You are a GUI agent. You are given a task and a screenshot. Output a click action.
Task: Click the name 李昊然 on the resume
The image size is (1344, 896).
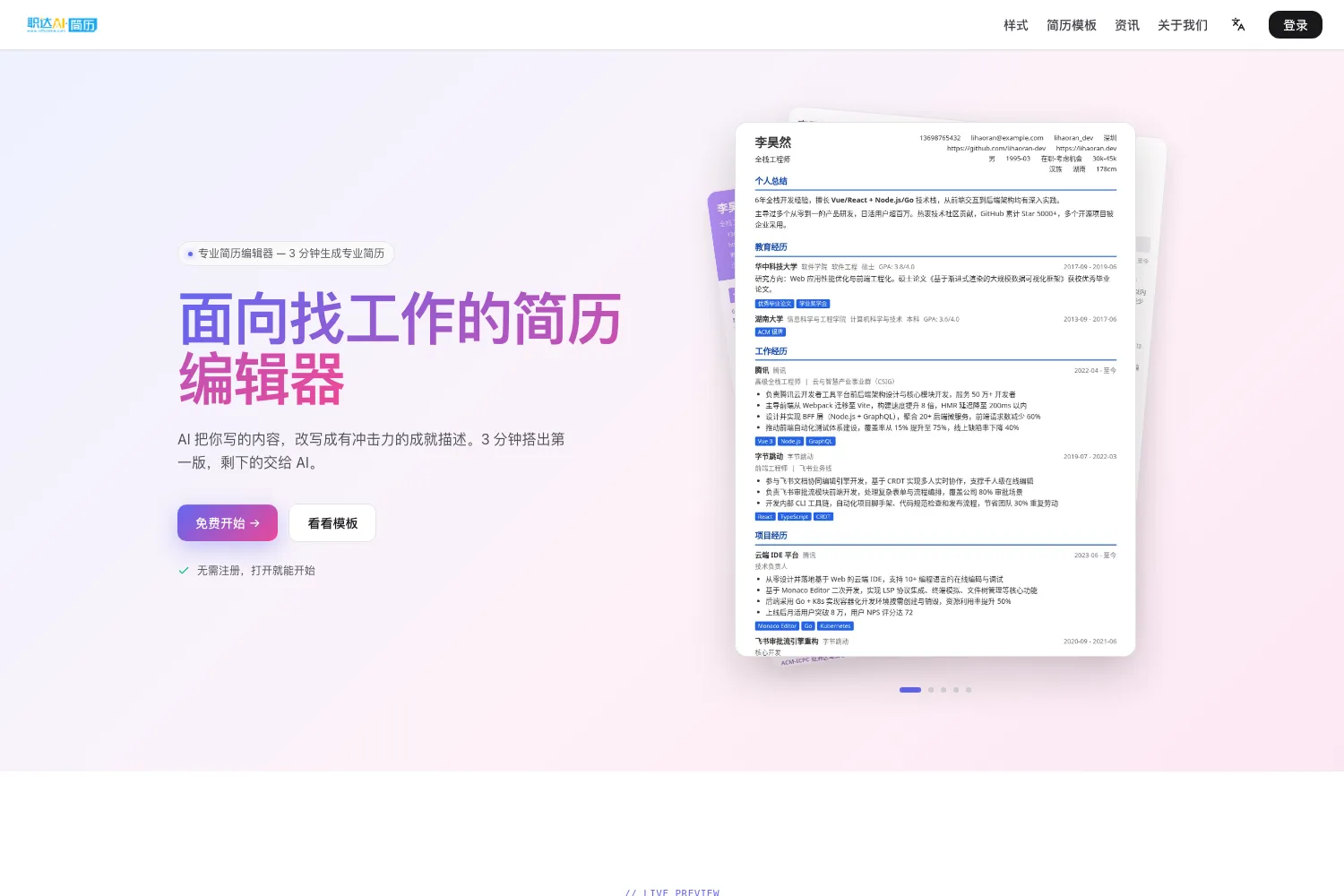(772, 142)
